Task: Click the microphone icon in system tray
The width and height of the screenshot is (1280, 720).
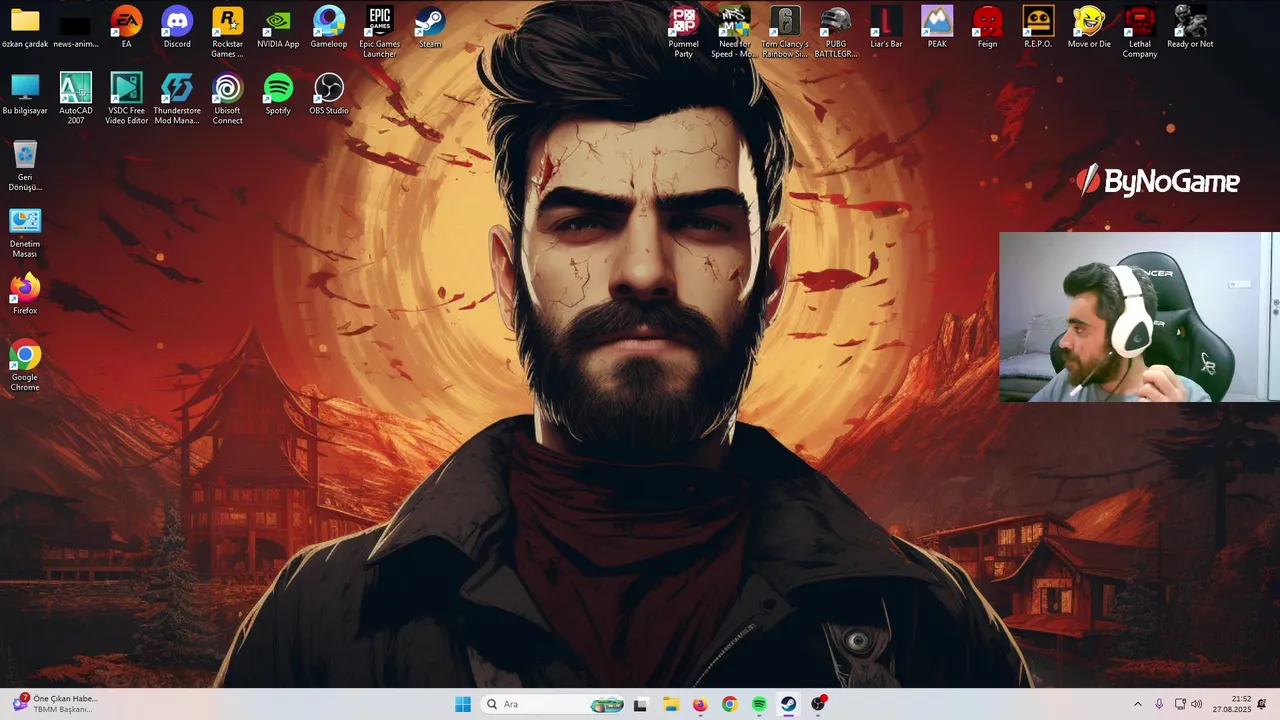Action: coord(1159,704)
